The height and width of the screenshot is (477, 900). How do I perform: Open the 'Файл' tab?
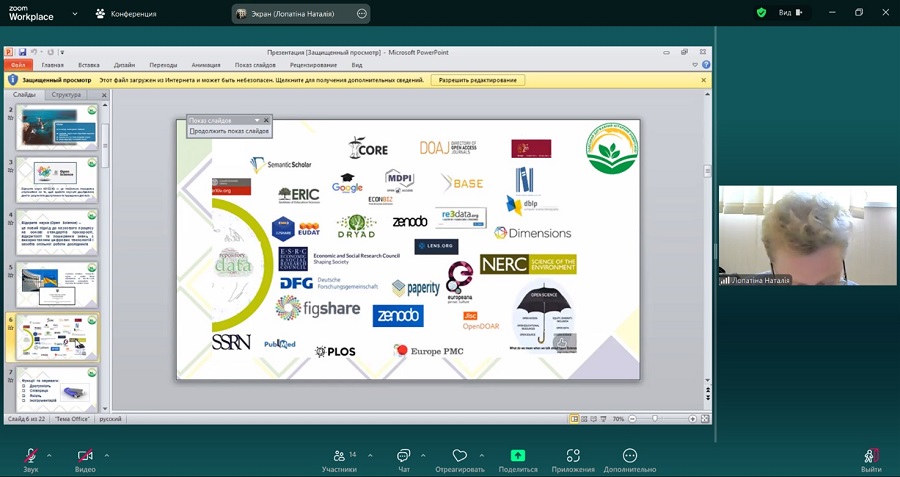point(18,65)
